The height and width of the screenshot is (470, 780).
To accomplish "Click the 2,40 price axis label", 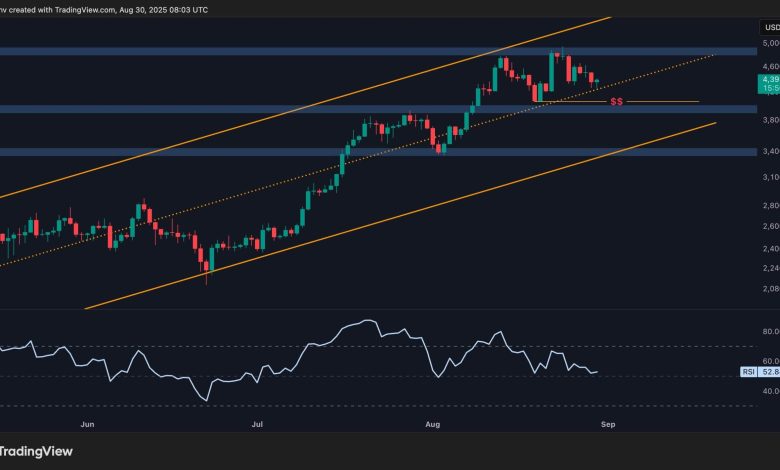I will [771, 249].
